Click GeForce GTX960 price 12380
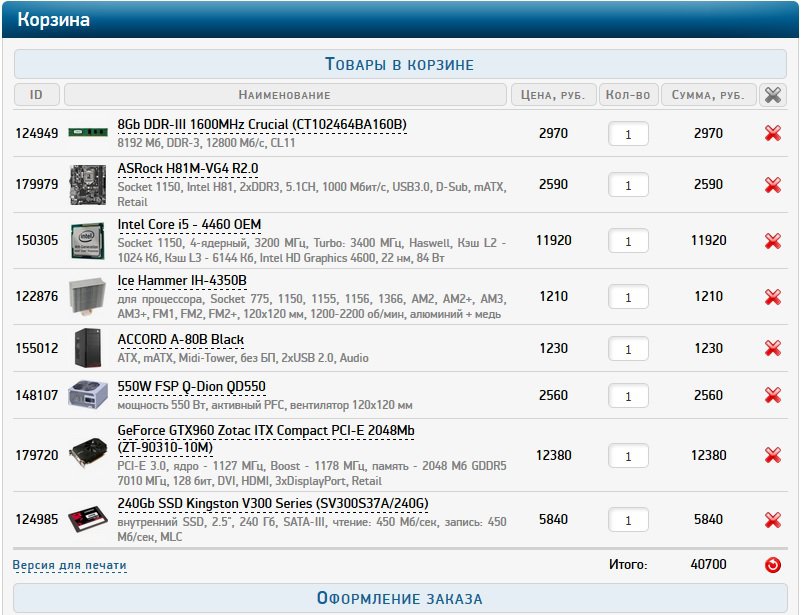The image size is (802, 615). click(x=553, y=455)
